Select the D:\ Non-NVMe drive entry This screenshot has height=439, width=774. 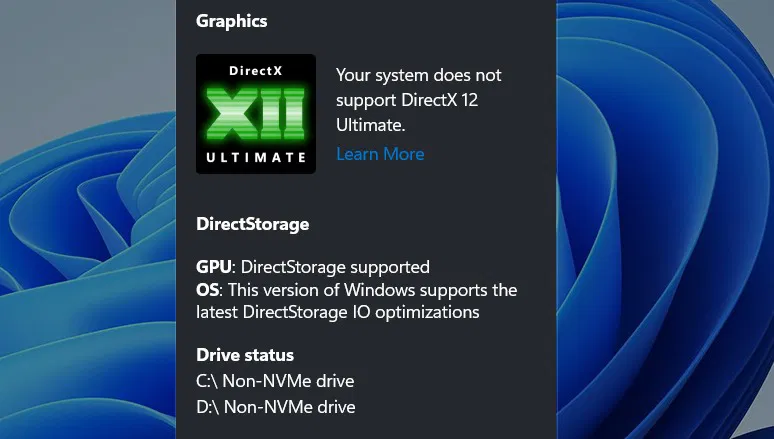275,407
